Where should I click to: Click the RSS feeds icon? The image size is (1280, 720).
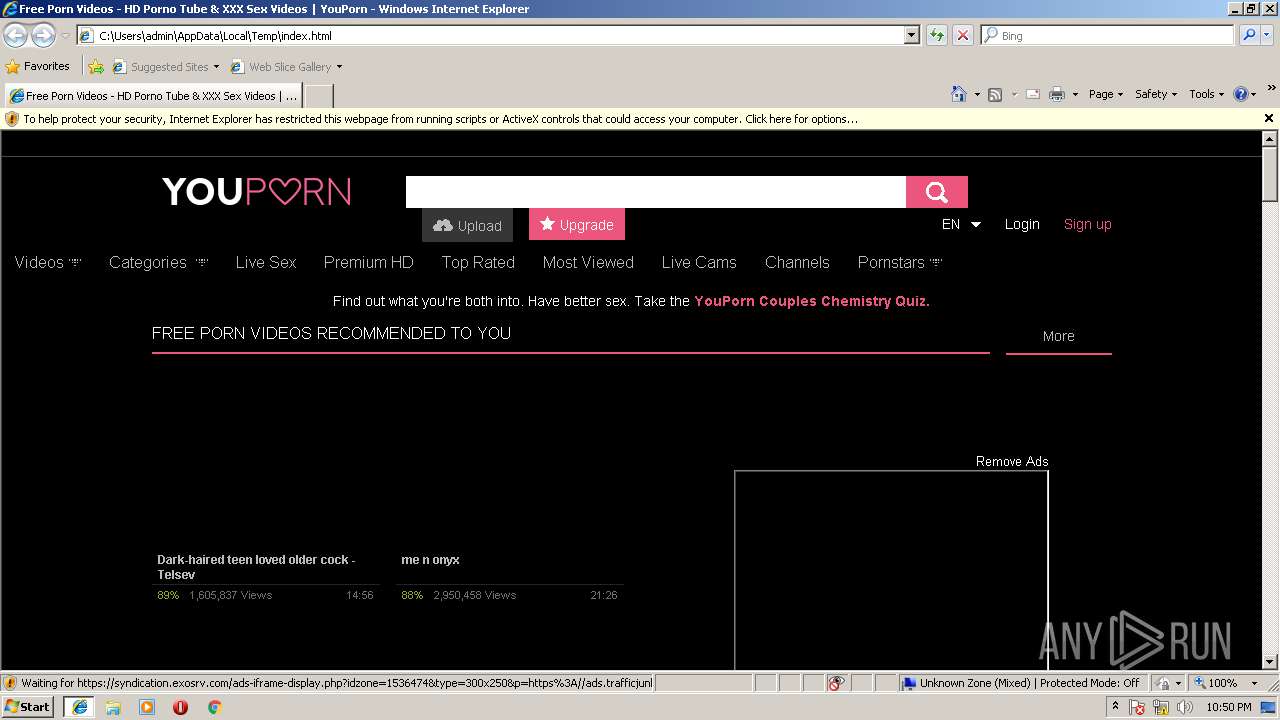995,94
